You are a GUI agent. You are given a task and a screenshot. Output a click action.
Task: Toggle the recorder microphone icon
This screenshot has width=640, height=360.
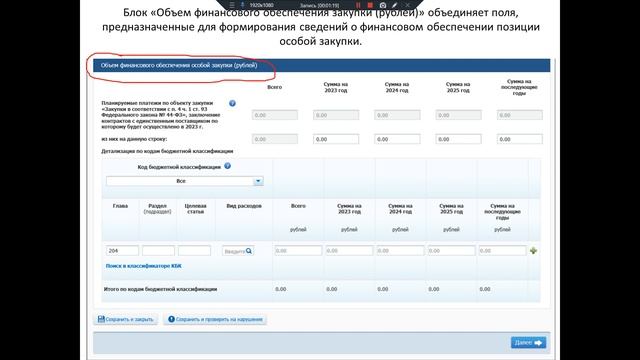(x=242, y=5)
